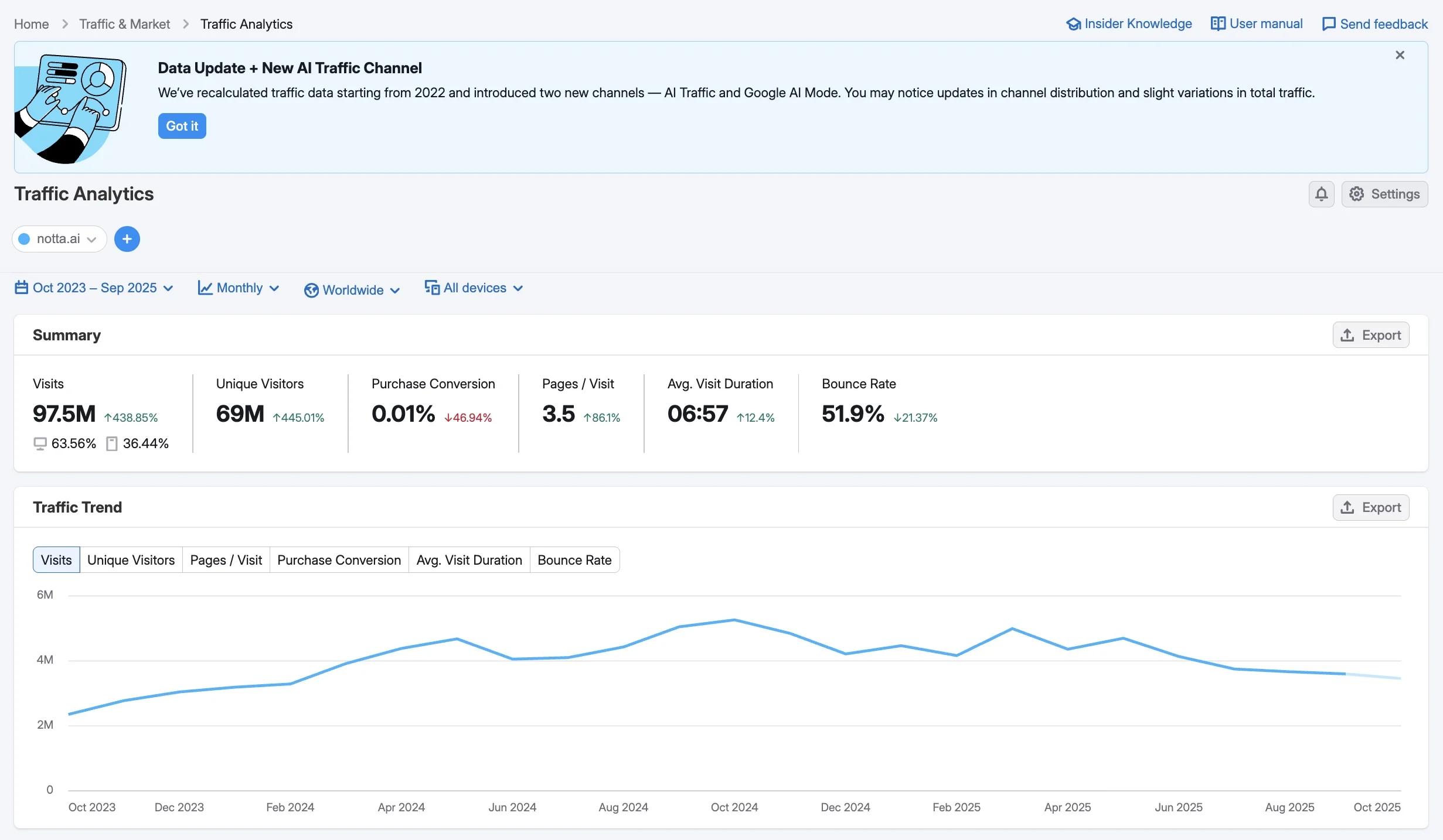Click the mobile traffic share icon

(x=111, y=443)
